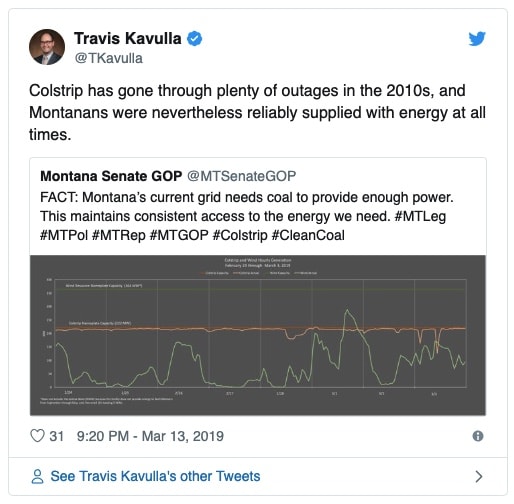Screen dimensions: 514x504
Task: Like the tweet with the heart icon
Action: [x=37, y=436]
